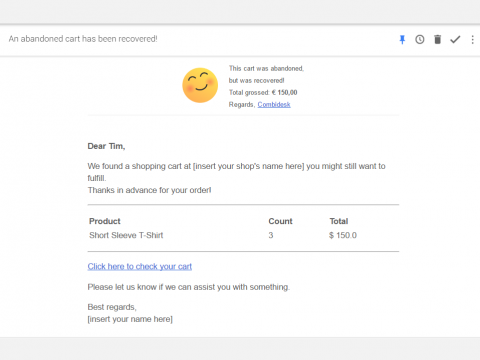Select the Short Sleeve T-Shirt product row
The height and width of the screenshot is (360, 480).
point(243,235)
